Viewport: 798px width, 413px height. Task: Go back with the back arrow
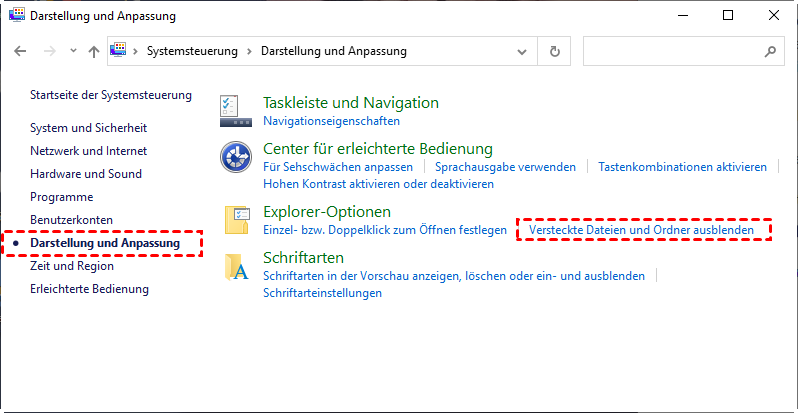pyautogui.click(x=21, y=51)
